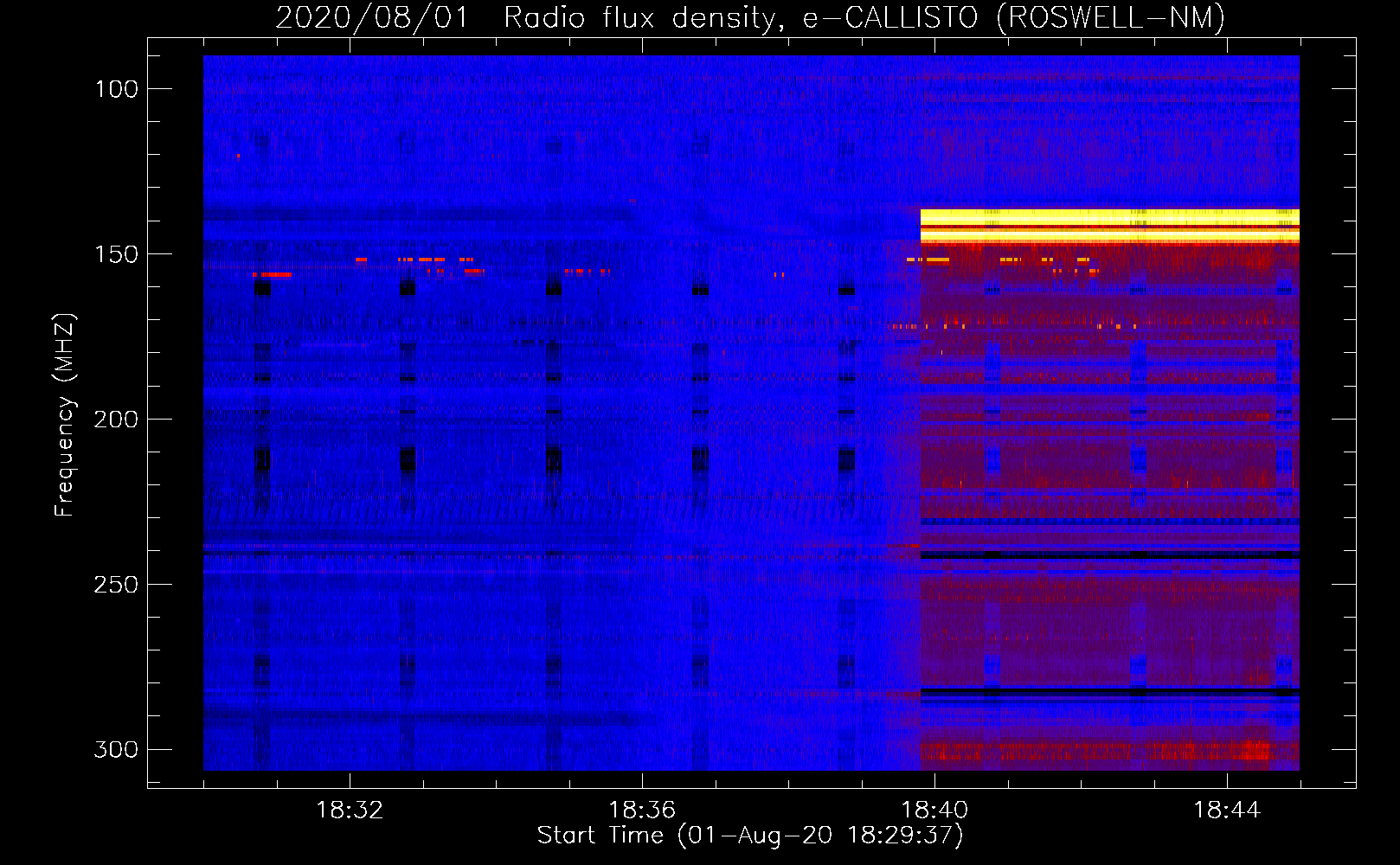Screen dimensions: 1400x865
Task: Click the 'Frequency (MHZ)' axis label
Action: pyautogui.click(x=65, y=414)
